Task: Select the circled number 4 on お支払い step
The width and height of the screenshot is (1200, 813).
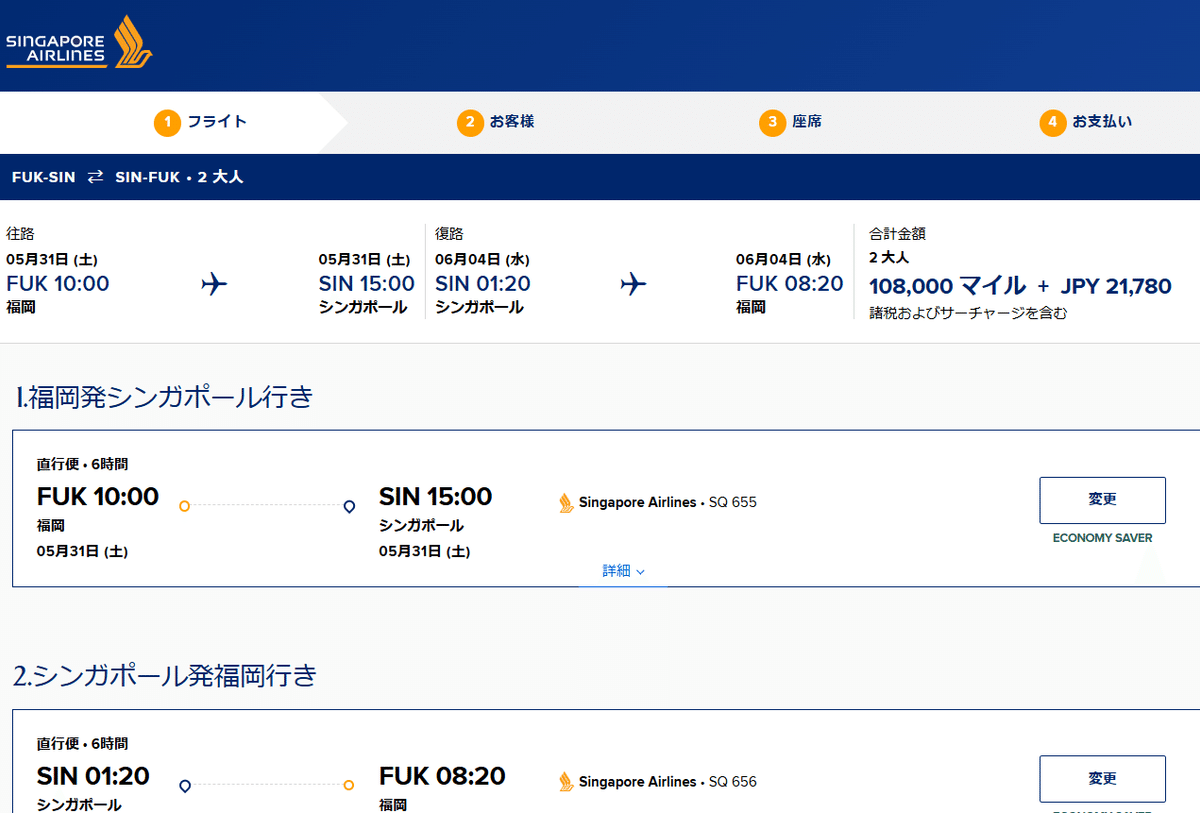Action: pos(1052,122)
